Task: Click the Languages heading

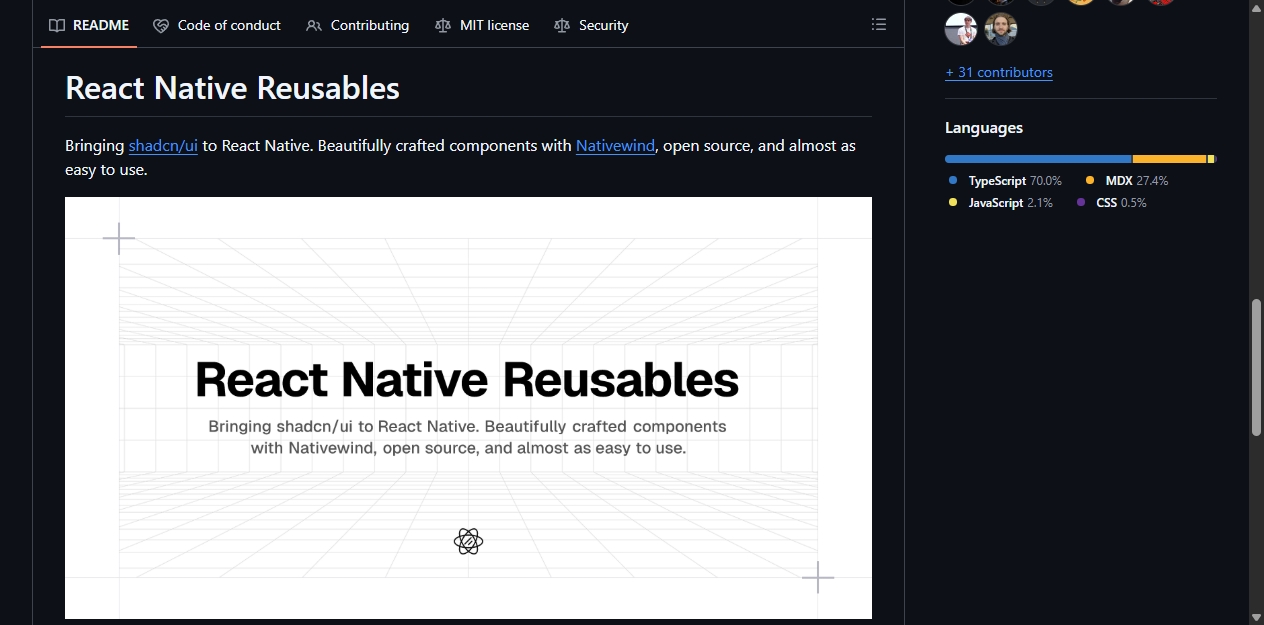Action: [x=984, y=128]
